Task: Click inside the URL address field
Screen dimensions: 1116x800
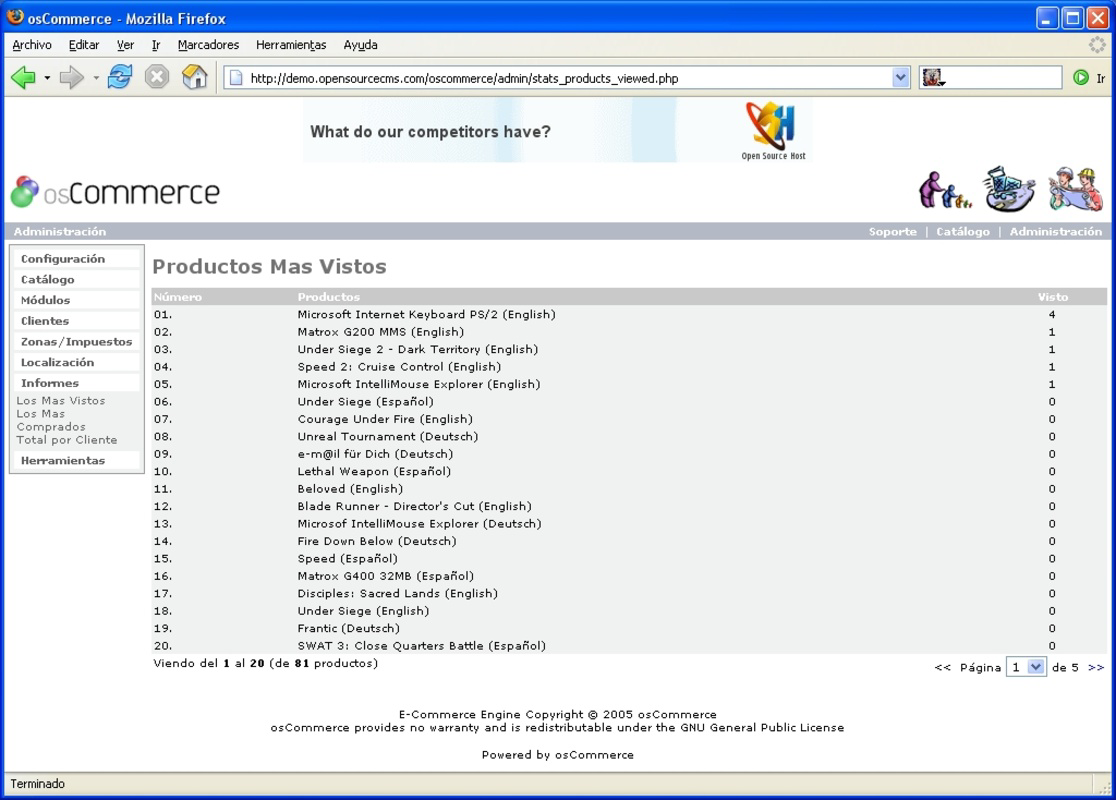Action: [x=567, y=78]
